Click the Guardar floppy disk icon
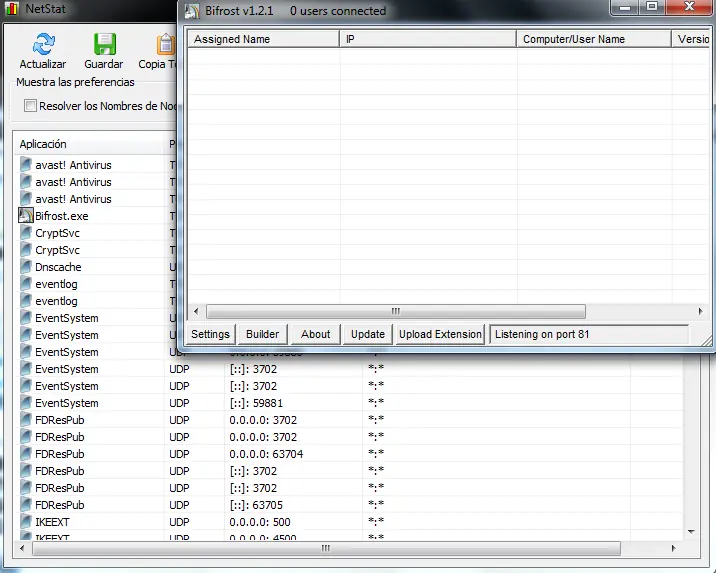The height and width of the screenshot is (573, 716). tap(105, 44)
